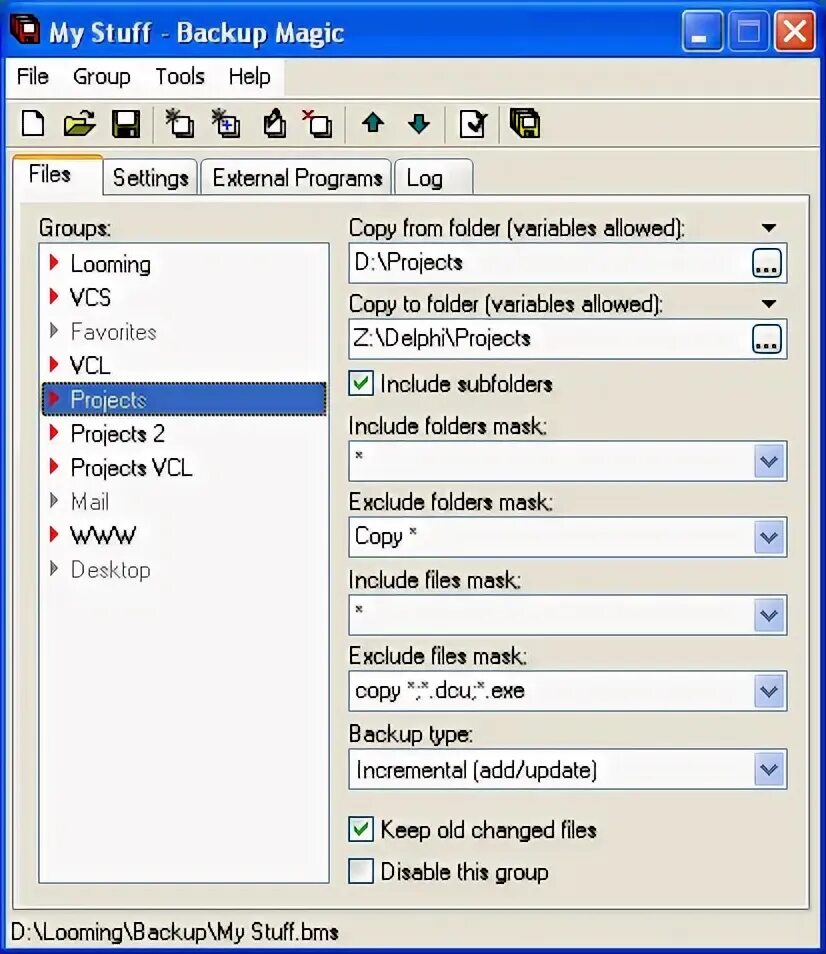Create a new backup set via toolbar
Image resolution: width=826 pixels, height=954 pixels.
[33, 124]
